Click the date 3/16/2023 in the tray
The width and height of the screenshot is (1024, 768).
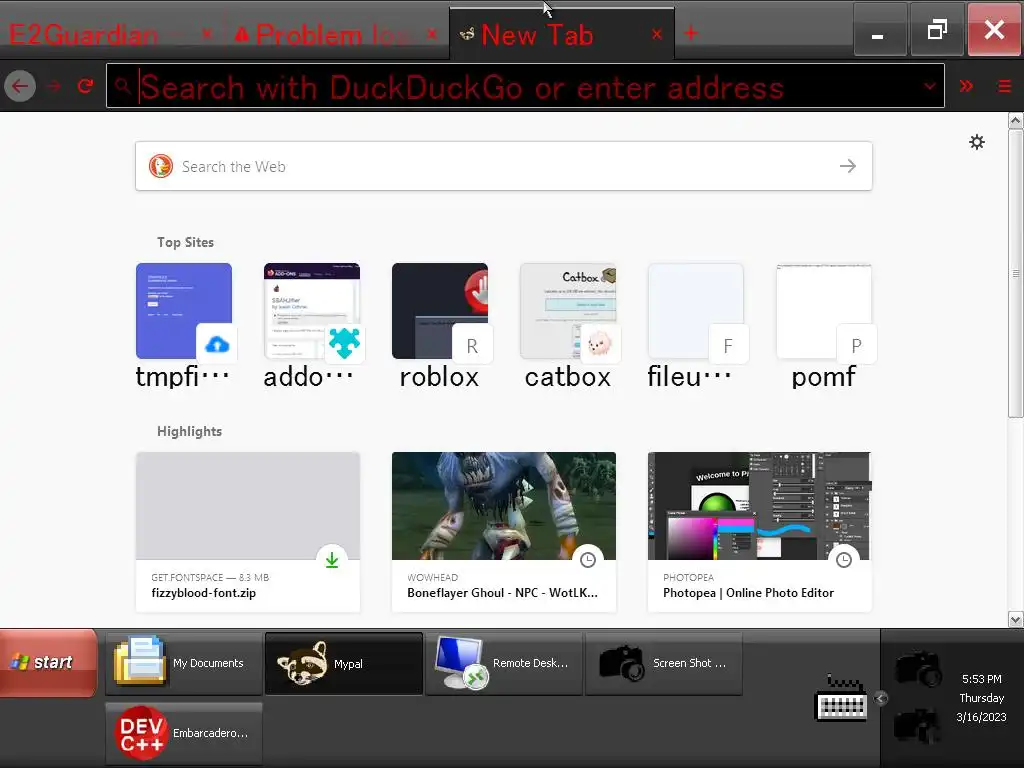point(981,717)
